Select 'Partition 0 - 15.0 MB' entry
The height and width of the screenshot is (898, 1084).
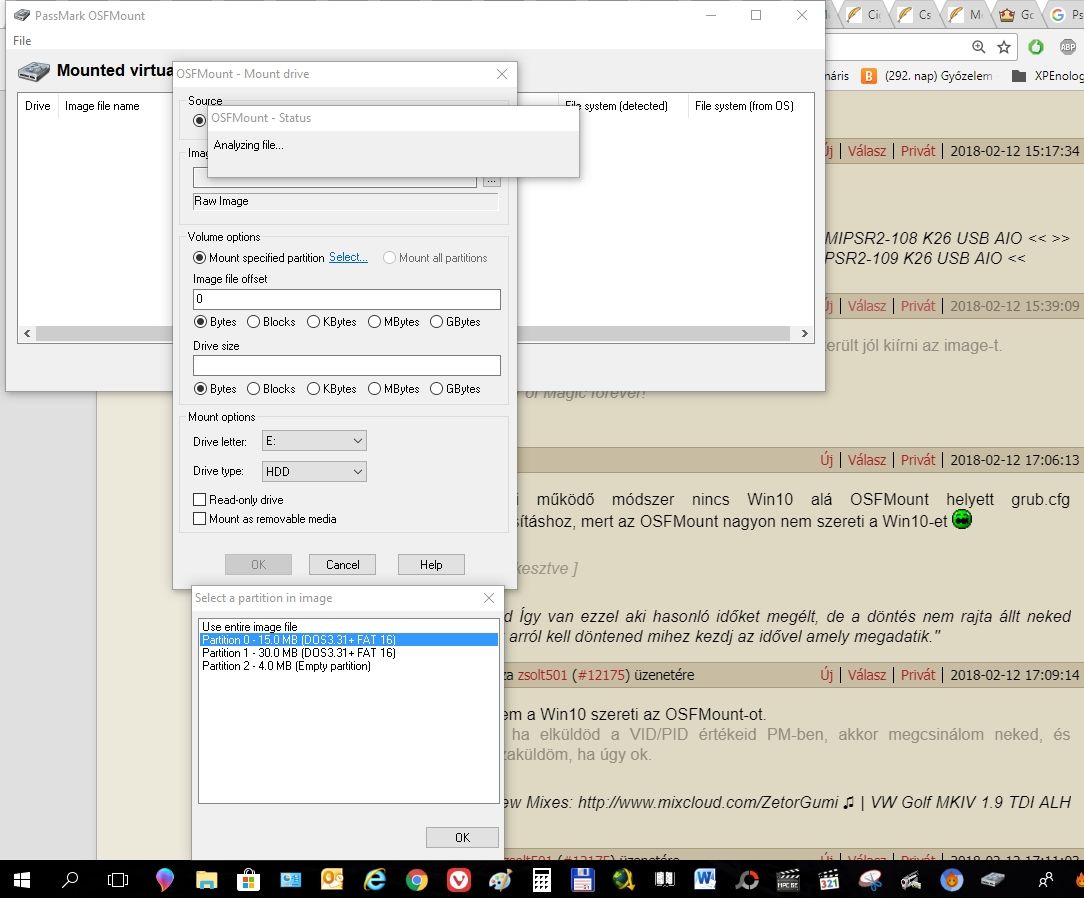point(348,639)
